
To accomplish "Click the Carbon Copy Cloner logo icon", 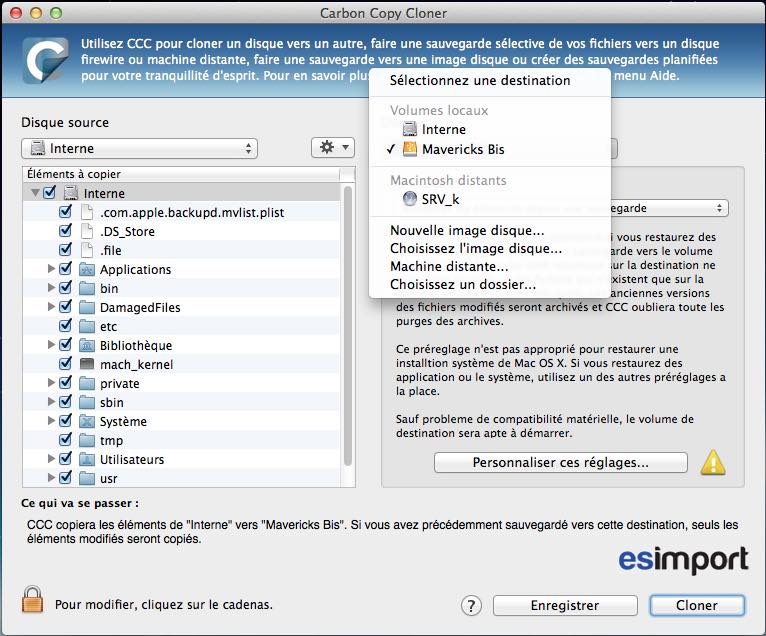I will (45, 63).
